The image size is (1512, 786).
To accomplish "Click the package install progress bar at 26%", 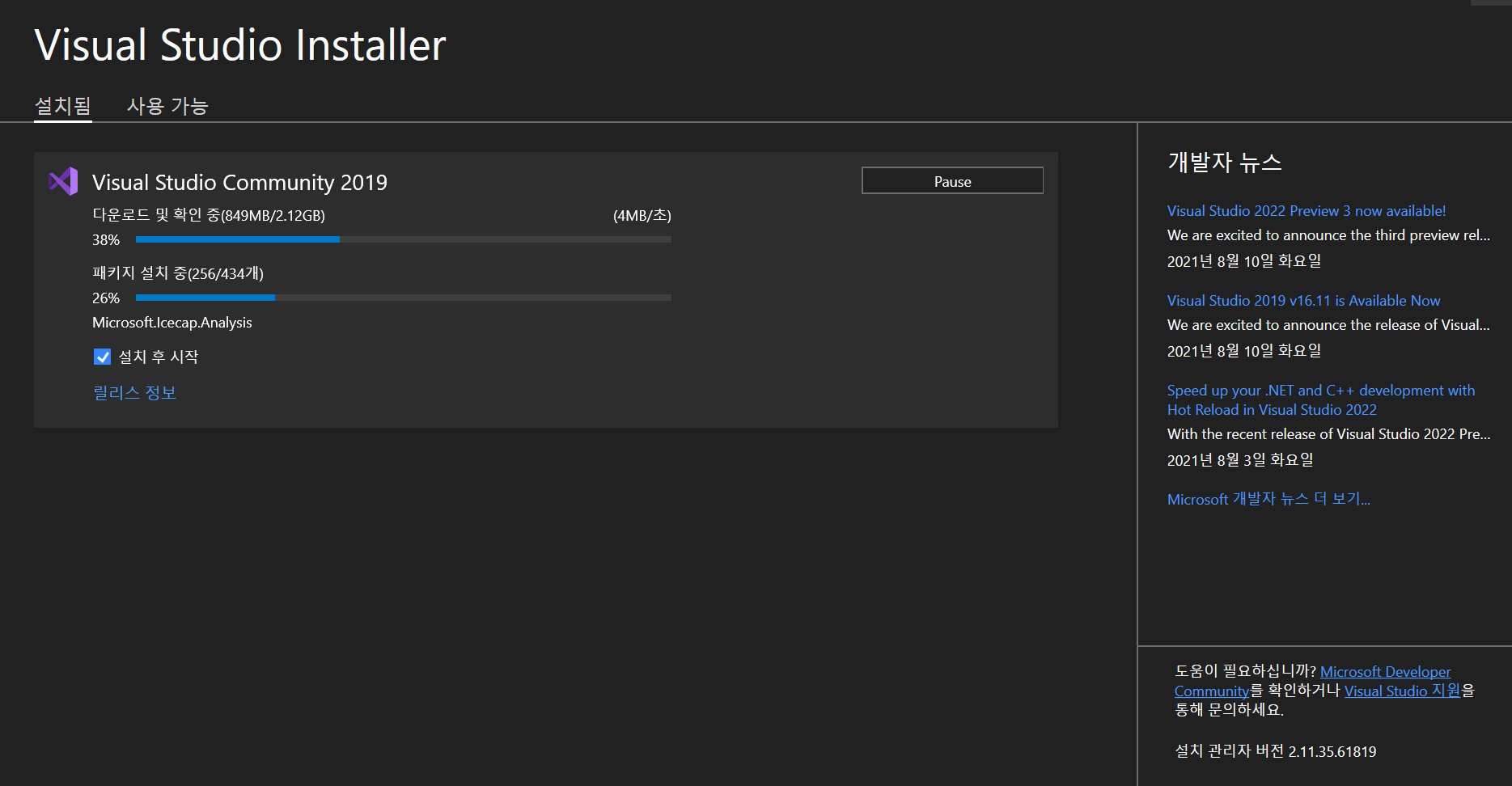I will [x=404, y=298].
